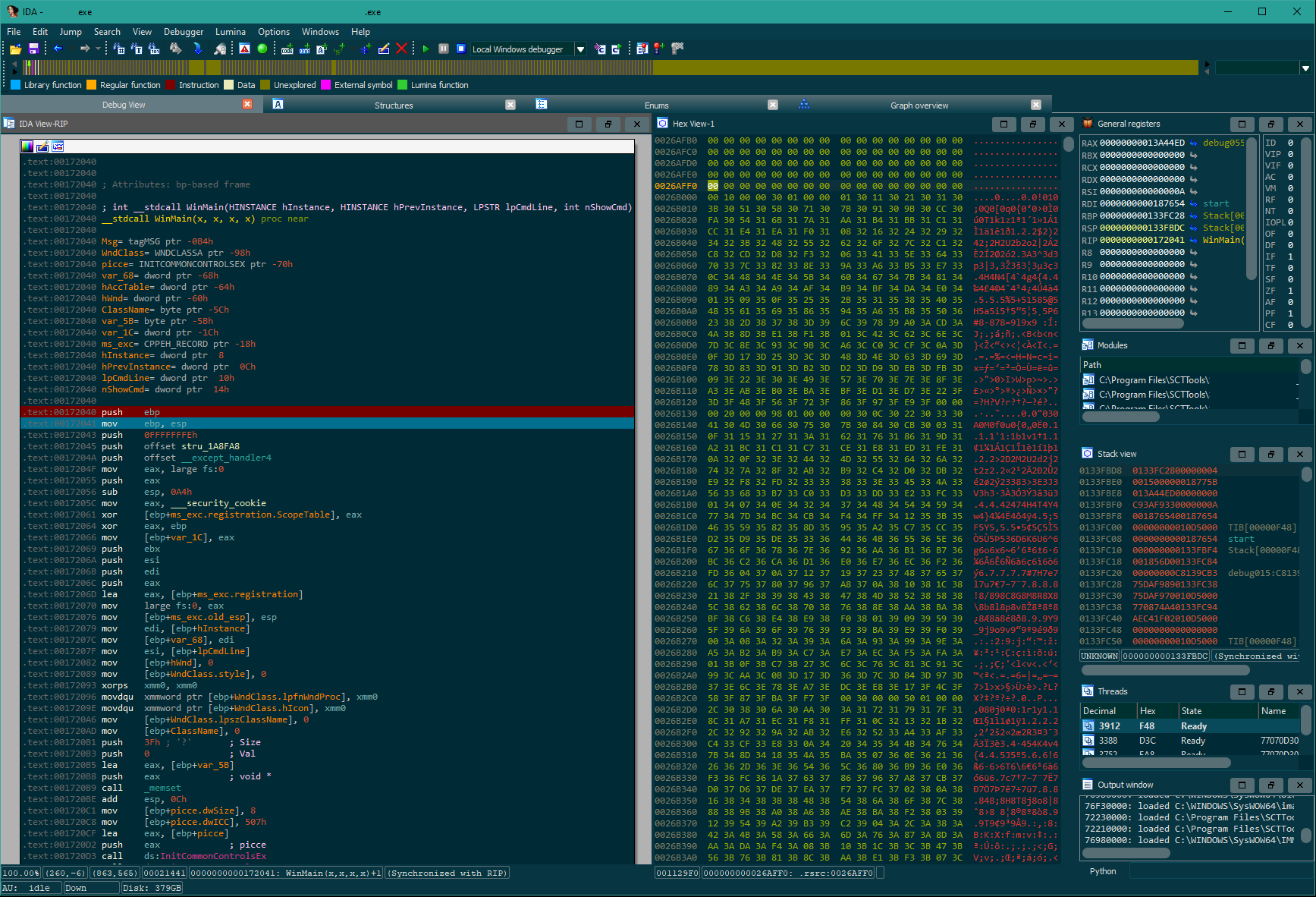Click the Enums tab icon
Image resolution: width=1316 pixels, height=897 pixels.
coord(542,105)
